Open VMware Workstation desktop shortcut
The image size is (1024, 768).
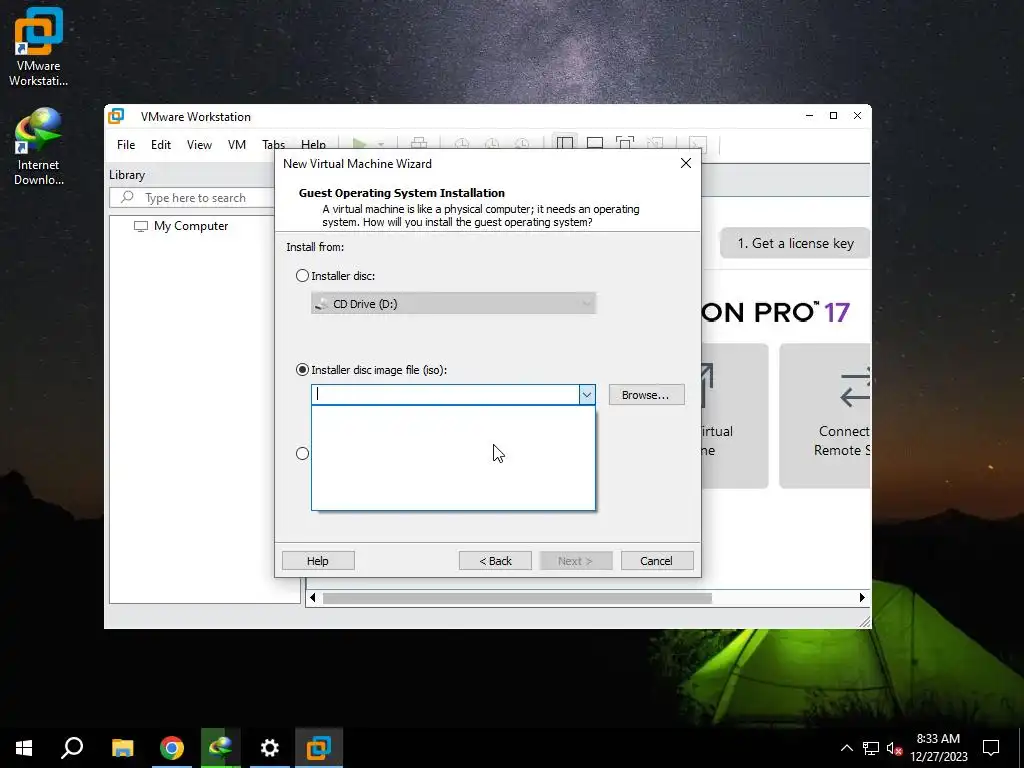tap(38, 47)
